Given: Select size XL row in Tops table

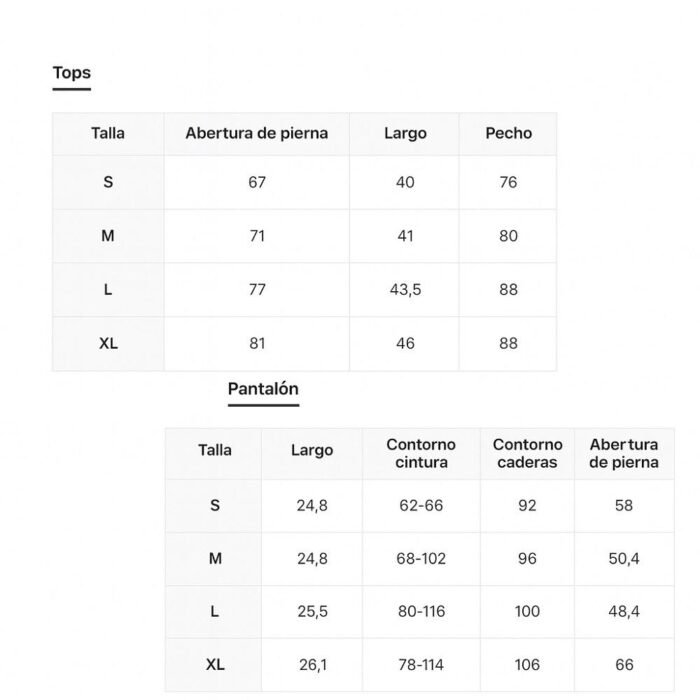Looking at the screenshot, I should coord(304,343).
